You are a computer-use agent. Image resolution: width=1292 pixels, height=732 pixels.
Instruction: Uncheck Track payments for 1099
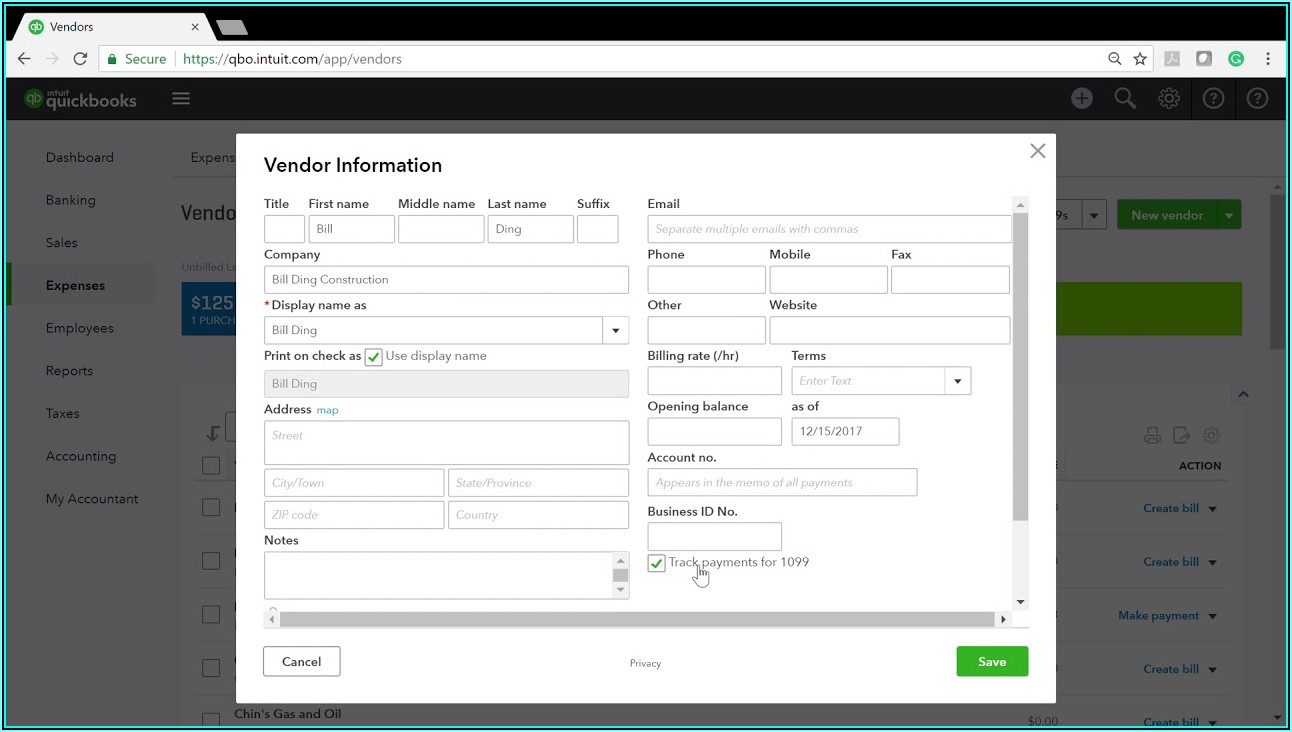656,563
